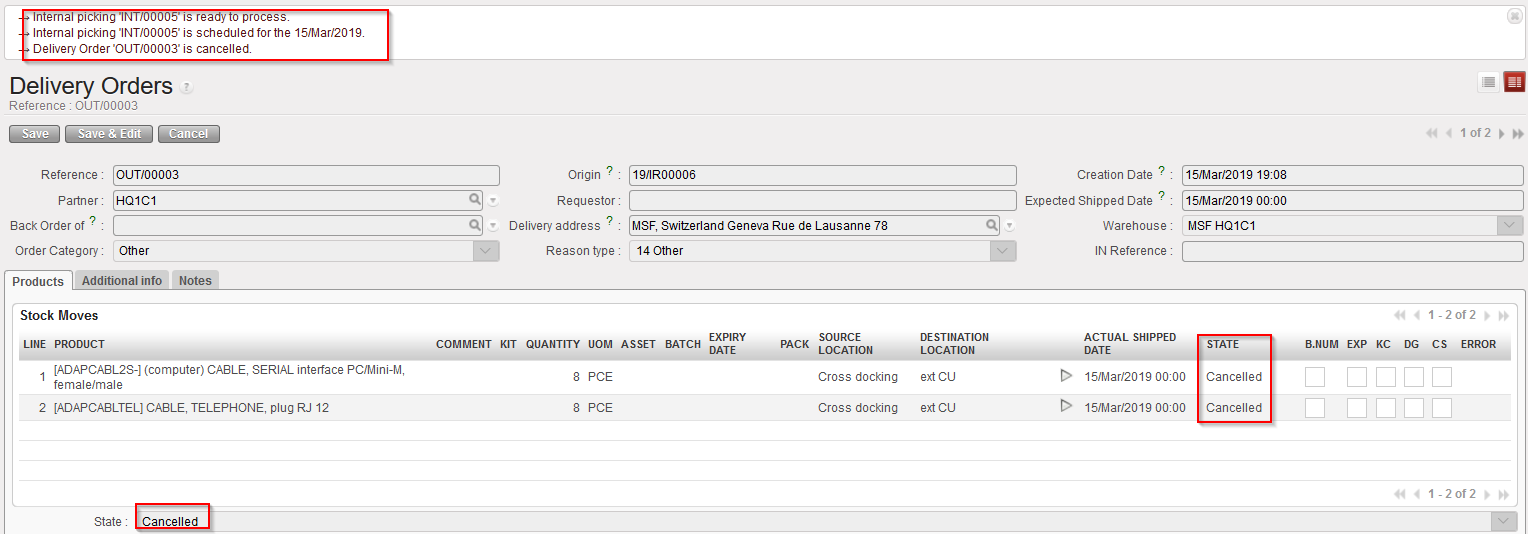Open the Notes tab

(x=195, y=281)
